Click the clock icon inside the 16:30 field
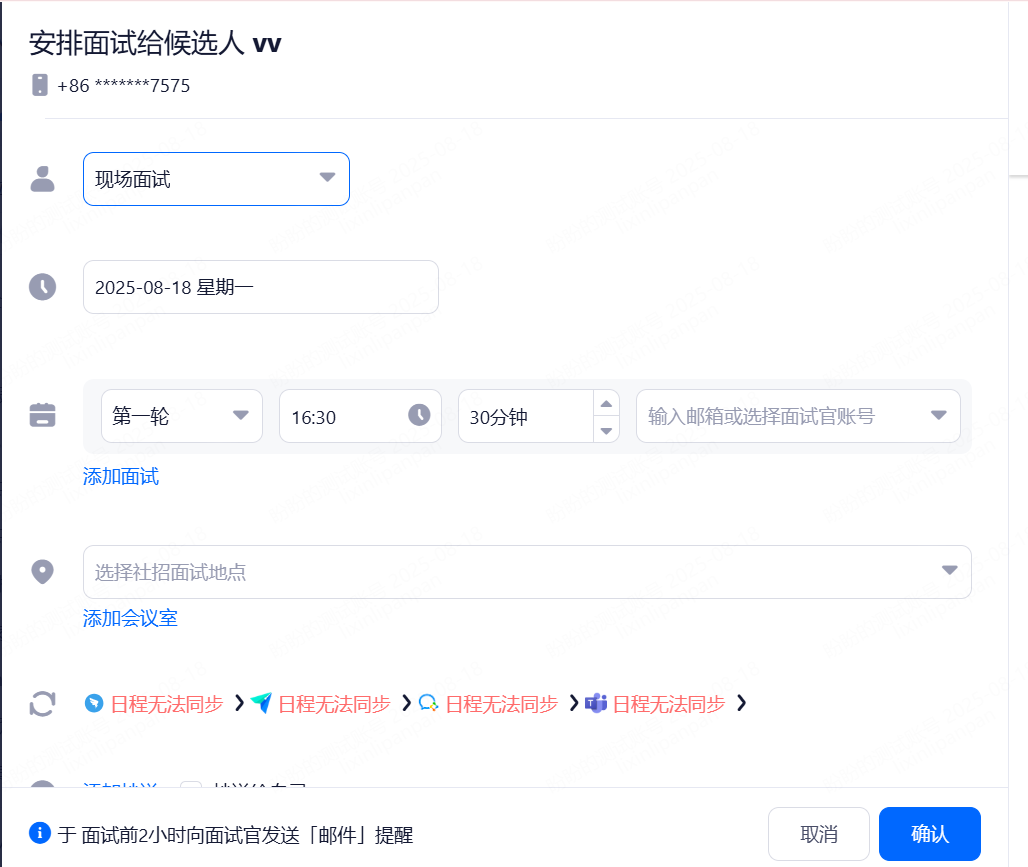The height and width of the screenshot is (867, 1028). coord(419,415)
